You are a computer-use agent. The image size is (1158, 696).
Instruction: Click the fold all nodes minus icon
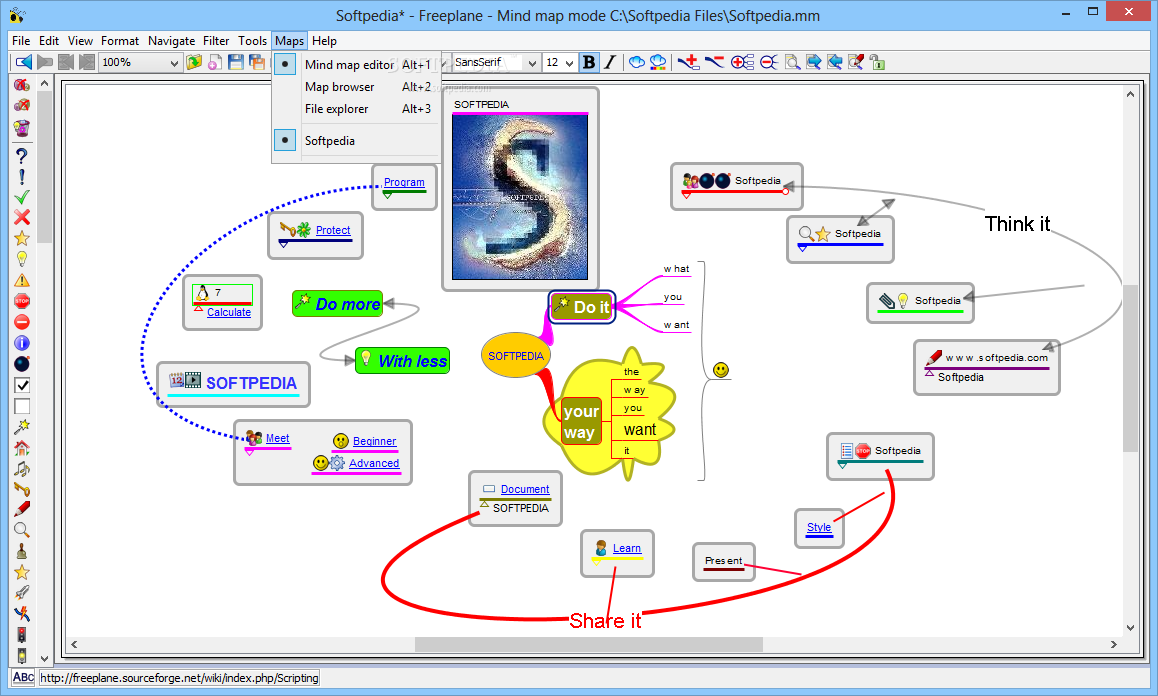[769, 63]
